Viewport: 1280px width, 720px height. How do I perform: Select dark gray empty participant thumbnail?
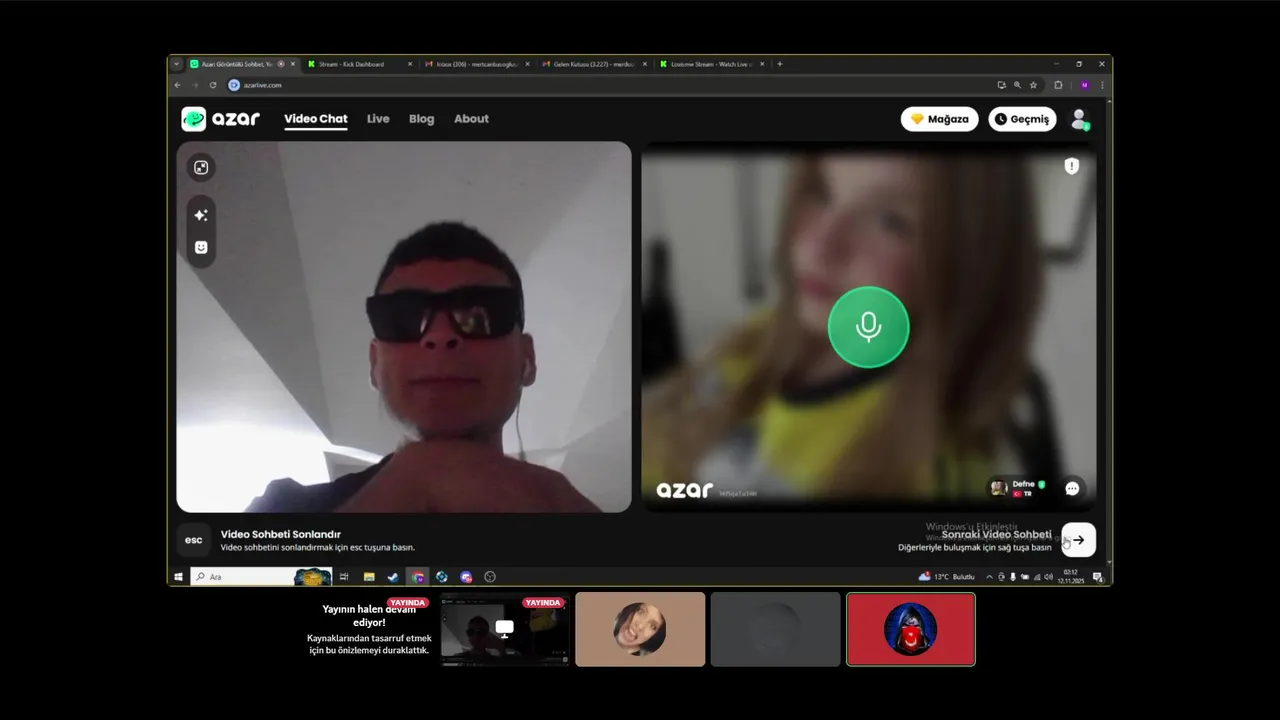[775, 629]
